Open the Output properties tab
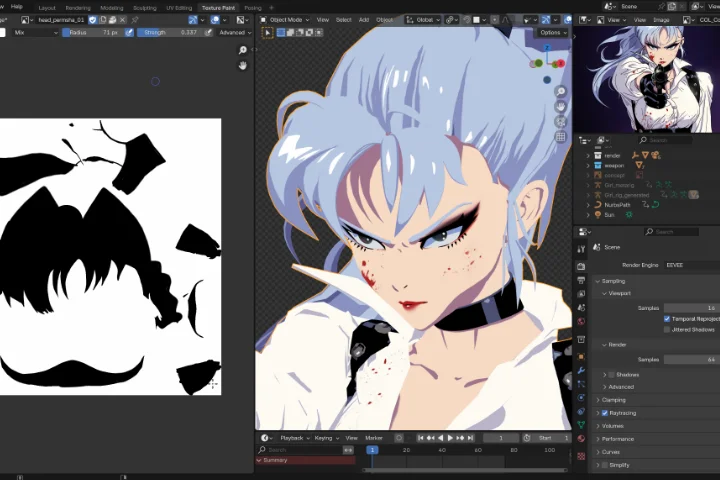The width and height of the screenshot is (720, 480). pyautogui.click(x=581, y=280)
